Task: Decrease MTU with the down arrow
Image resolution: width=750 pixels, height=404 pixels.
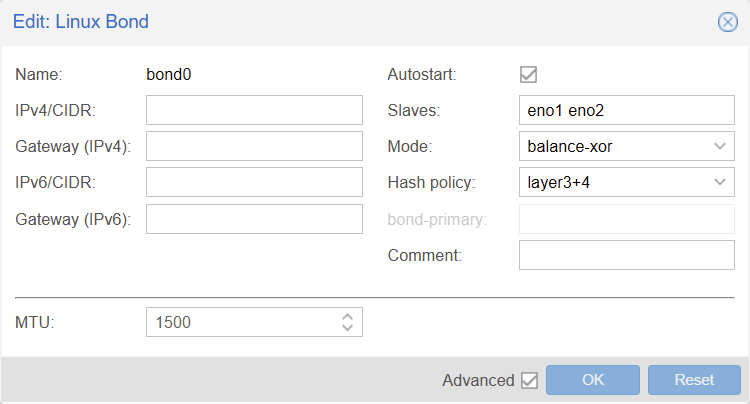Action: (x=347, y=327)
